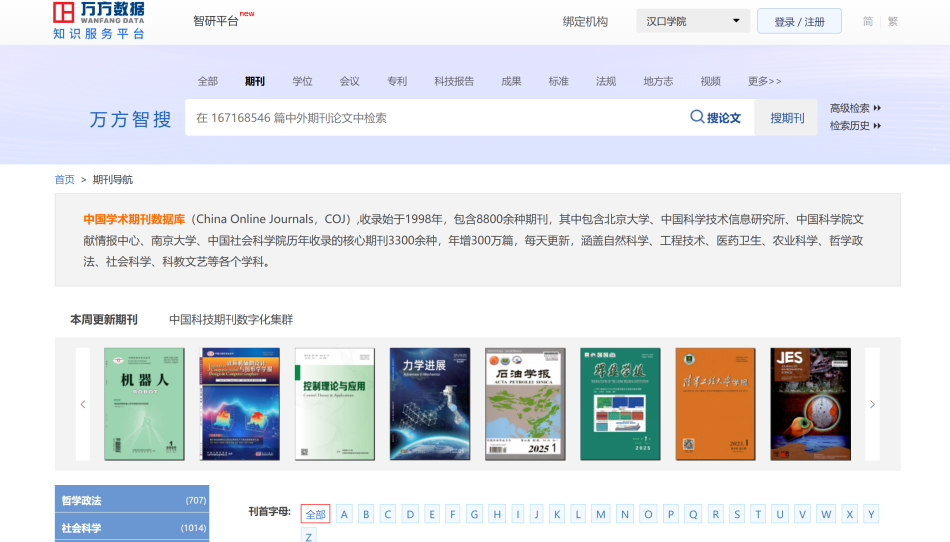The width and height of the screenshot is (950, 542).
Task: Switch to traditional Chinese with 繁
Action: pyautogui.click(x=892, y=21)
